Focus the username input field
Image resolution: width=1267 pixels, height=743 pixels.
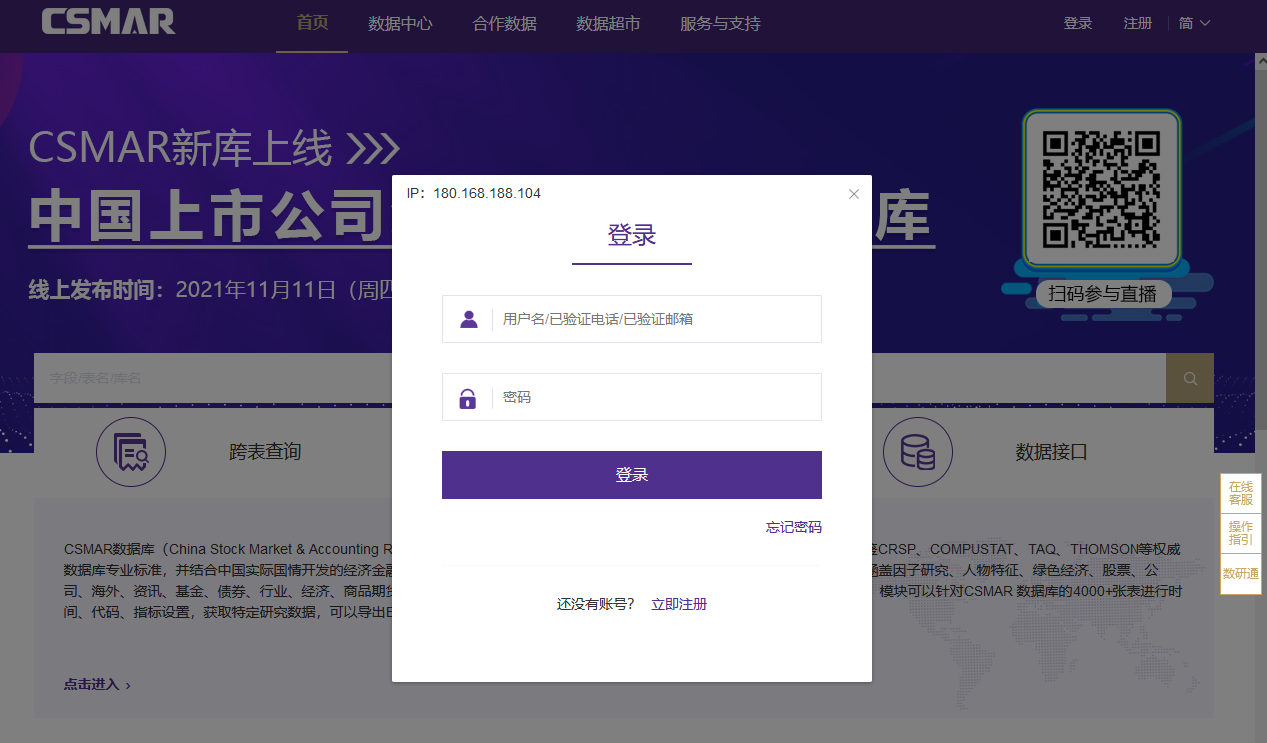[655, 319]
